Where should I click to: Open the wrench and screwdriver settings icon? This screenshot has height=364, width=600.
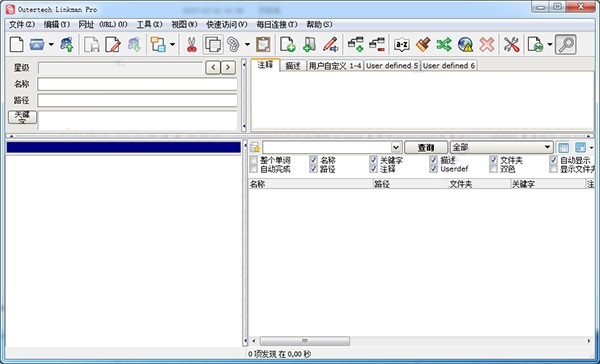click(511, 44)
